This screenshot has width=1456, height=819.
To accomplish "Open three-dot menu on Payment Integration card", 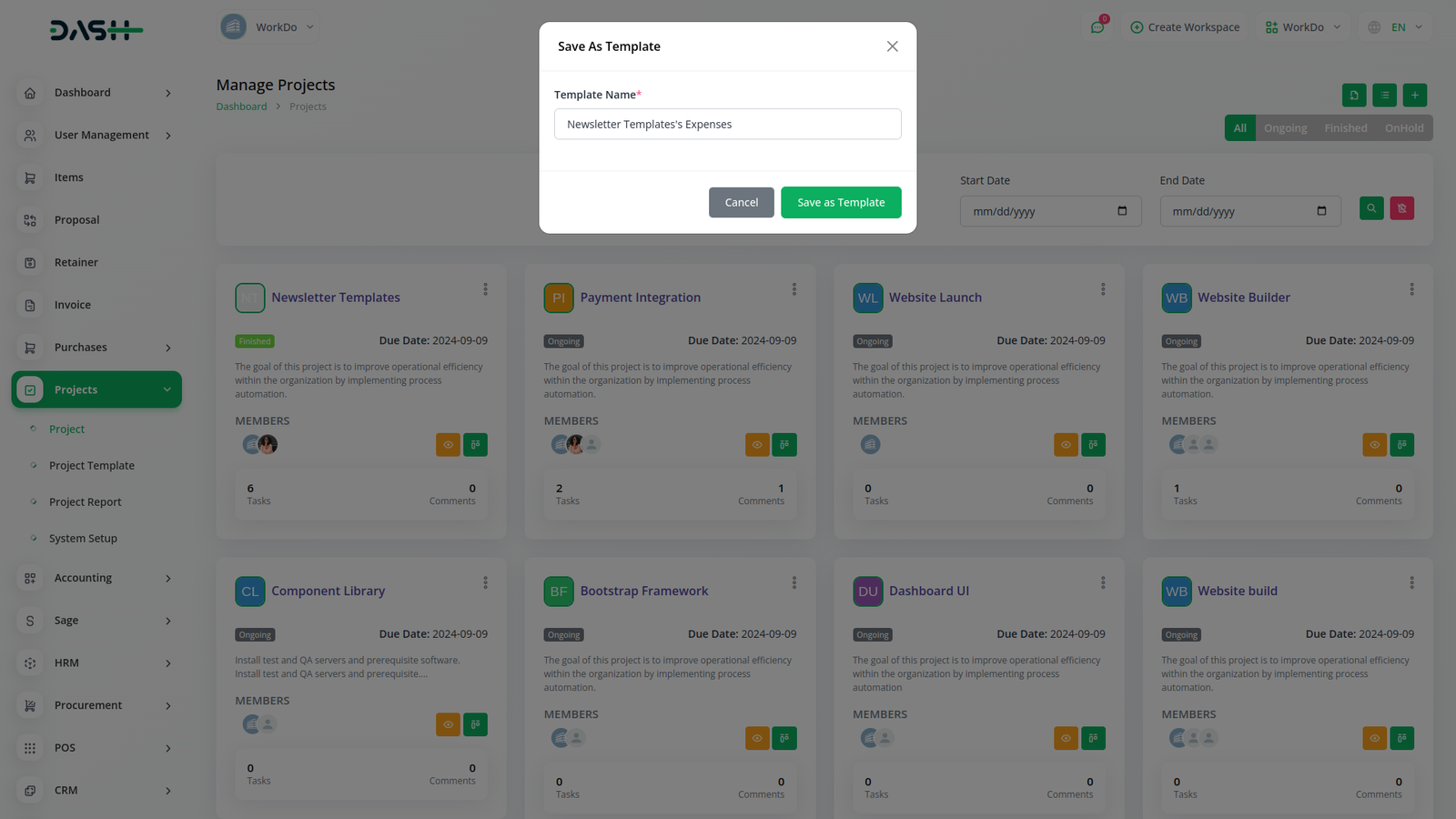I will tap(794, 289).
